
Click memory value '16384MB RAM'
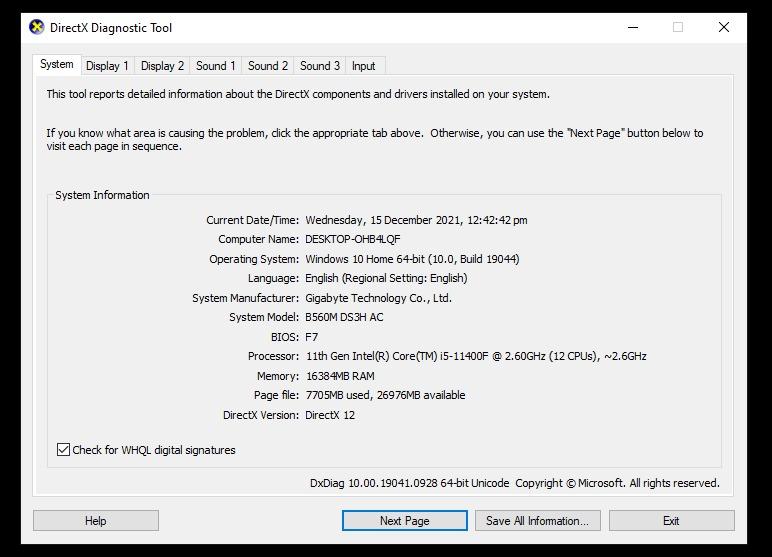pos(340,376)
